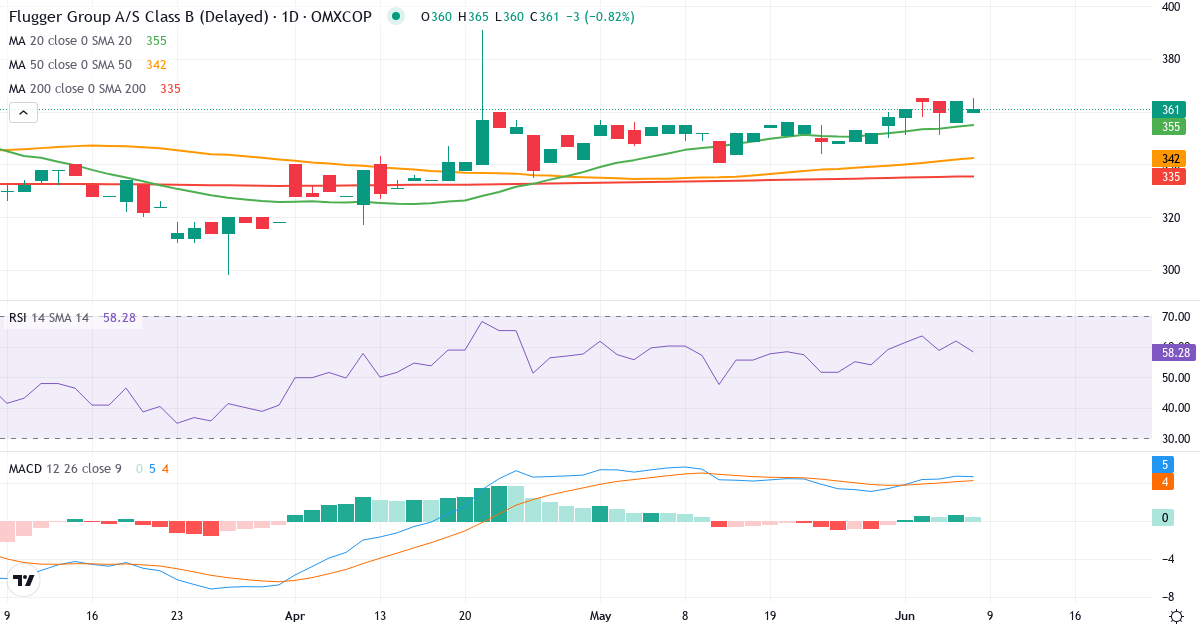This screenshot has height=630, width=1200.
Task: Click the 30.00 RSI axis label
Action: click(1175, 438)
